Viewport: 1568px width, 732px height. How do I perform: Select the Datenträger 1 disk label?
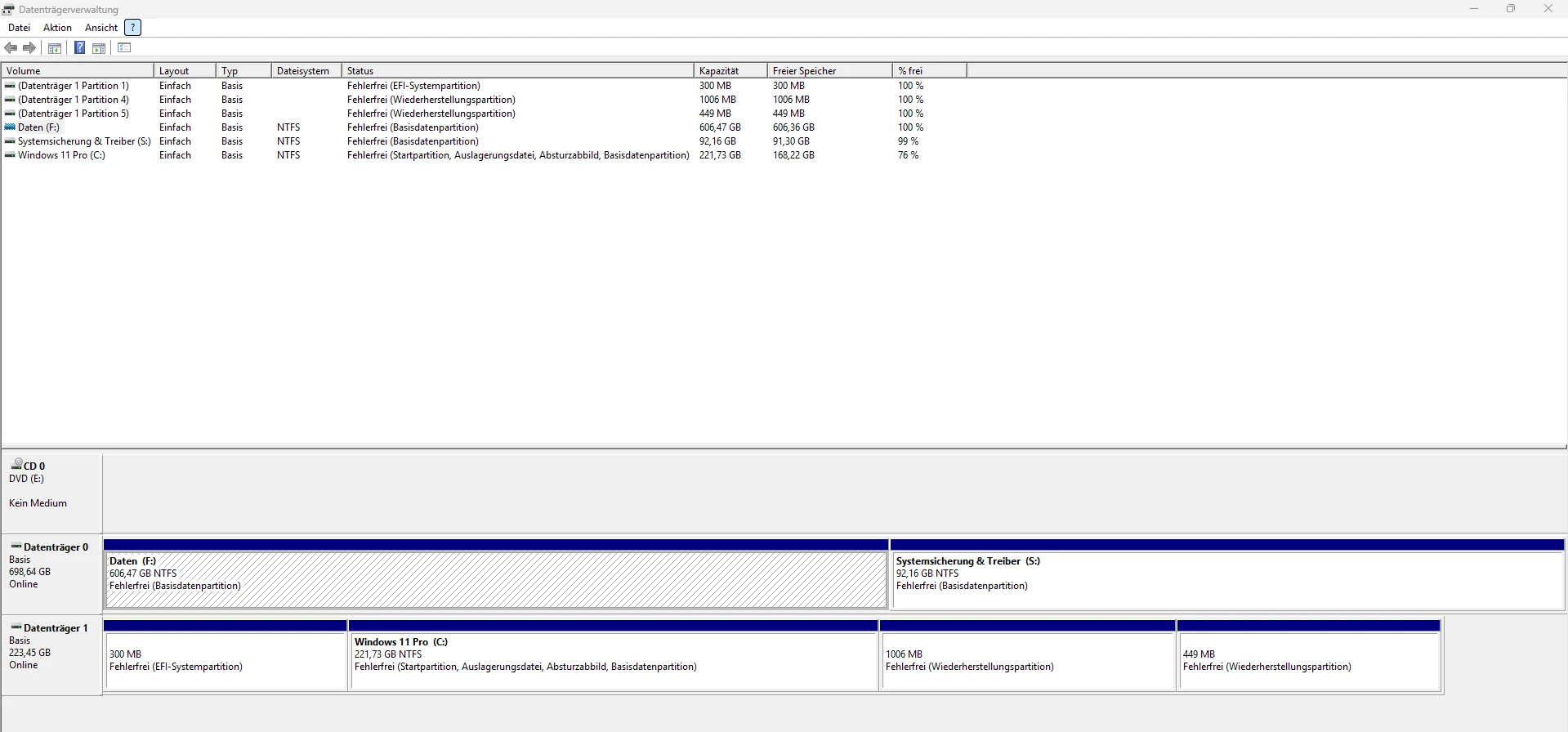52,654
